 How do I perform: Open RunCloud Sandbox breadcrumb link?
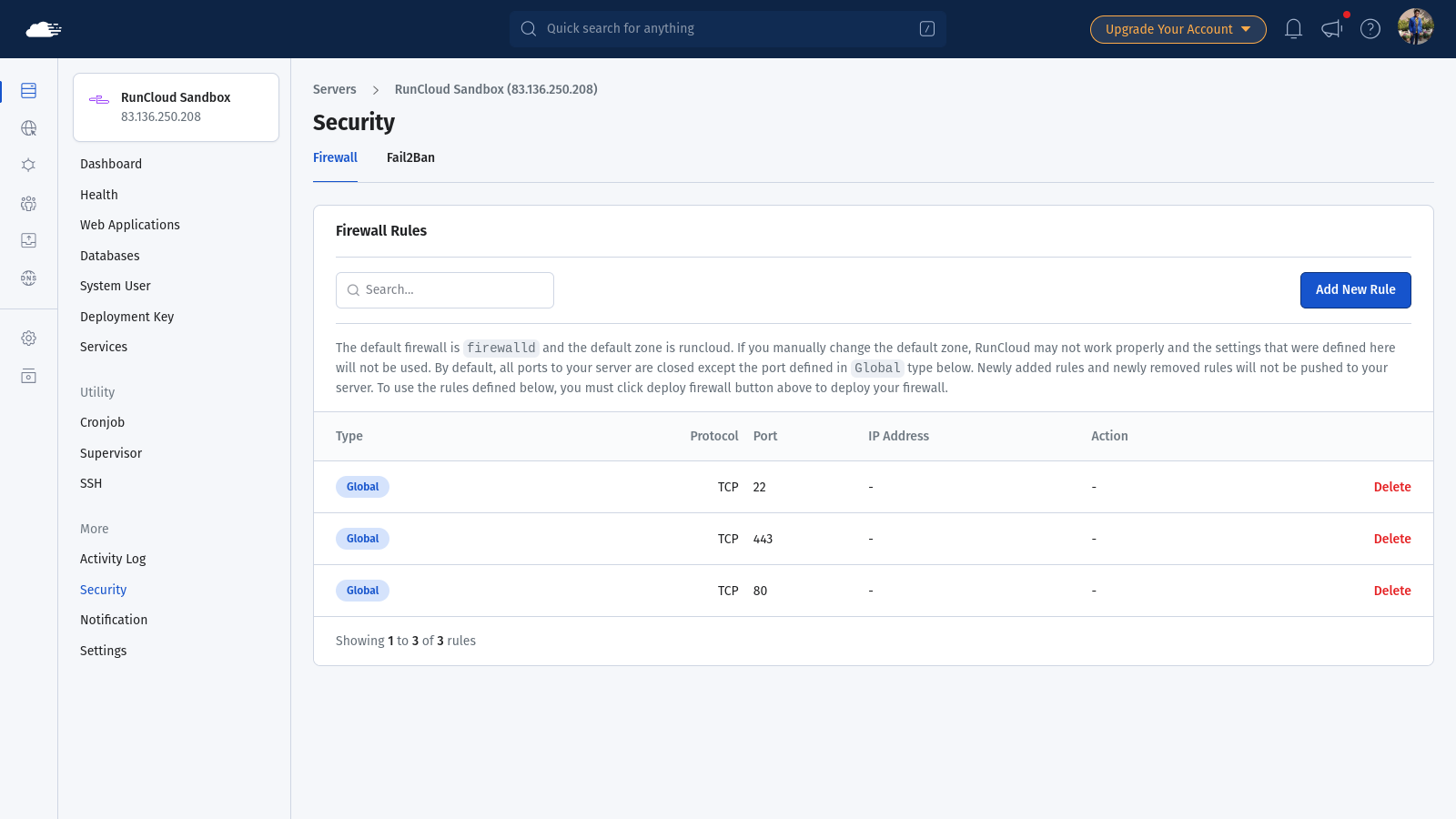pos(496,89)
